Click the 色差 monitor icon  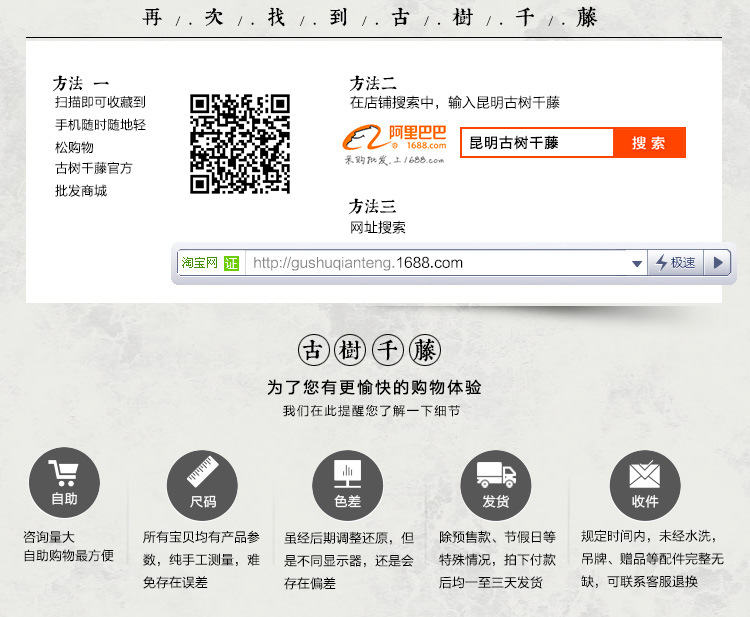348,485
